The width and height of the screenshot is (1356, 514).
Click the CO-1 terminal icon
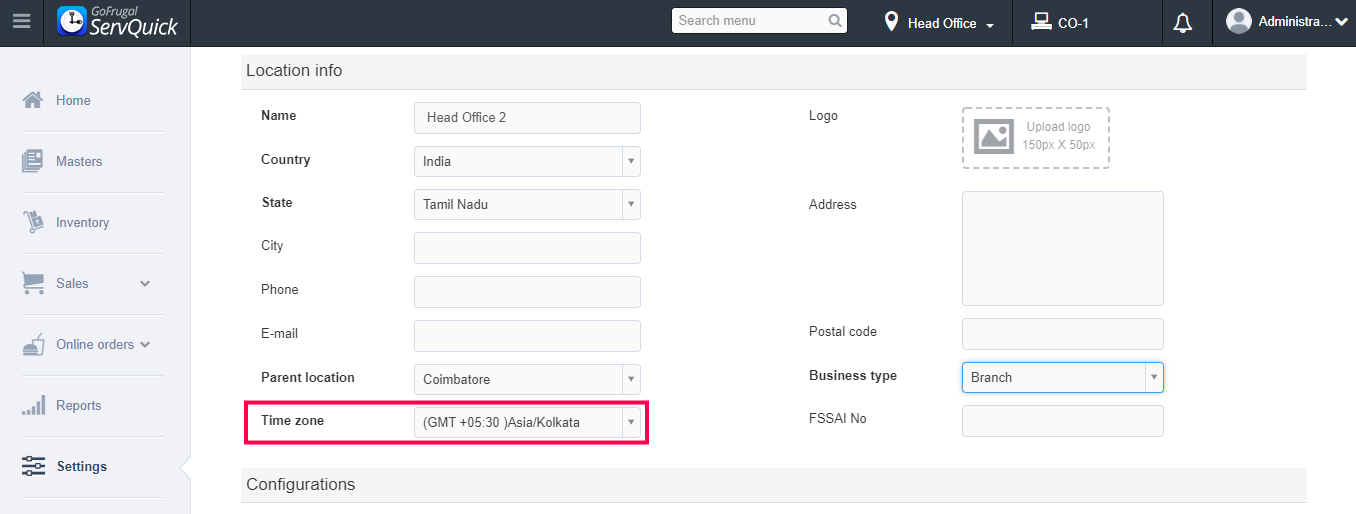click(1041, 21)
